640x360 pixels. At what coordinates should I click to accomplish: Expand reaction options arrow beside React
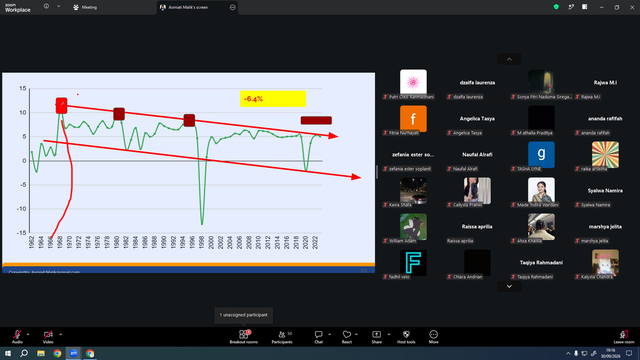click(356, 334)
